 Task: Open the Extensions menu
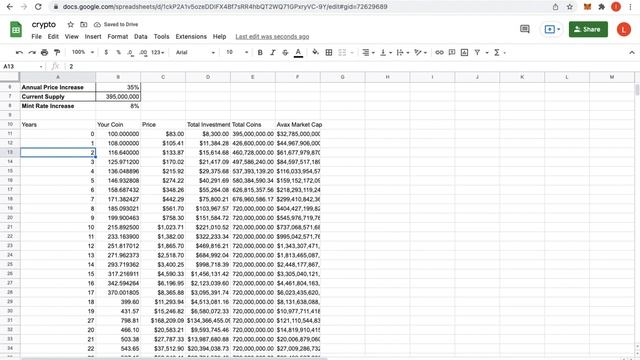pyautogui.click(x=191, y=36)
